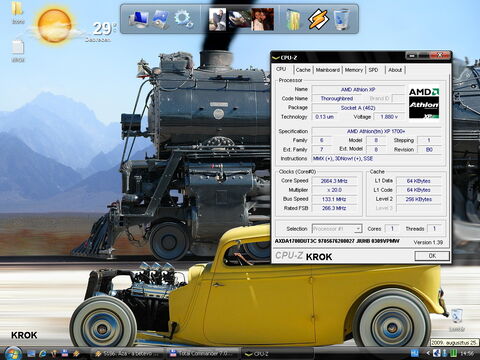Click the Version 1.39 label

pos(428,242)
